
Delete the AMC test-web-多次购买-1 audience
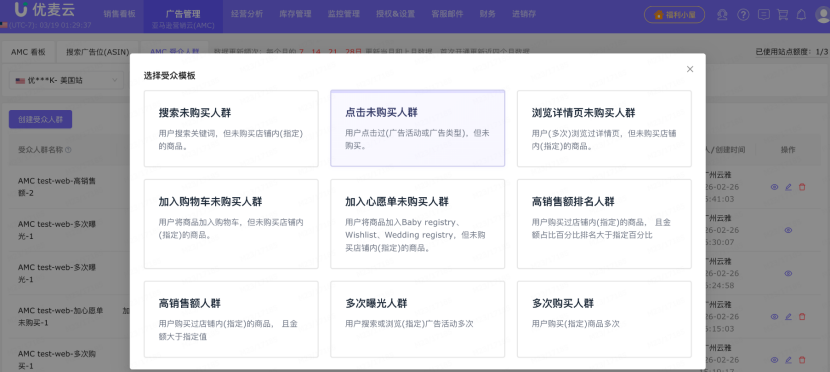pyautogui.click(x=802, y=360)
